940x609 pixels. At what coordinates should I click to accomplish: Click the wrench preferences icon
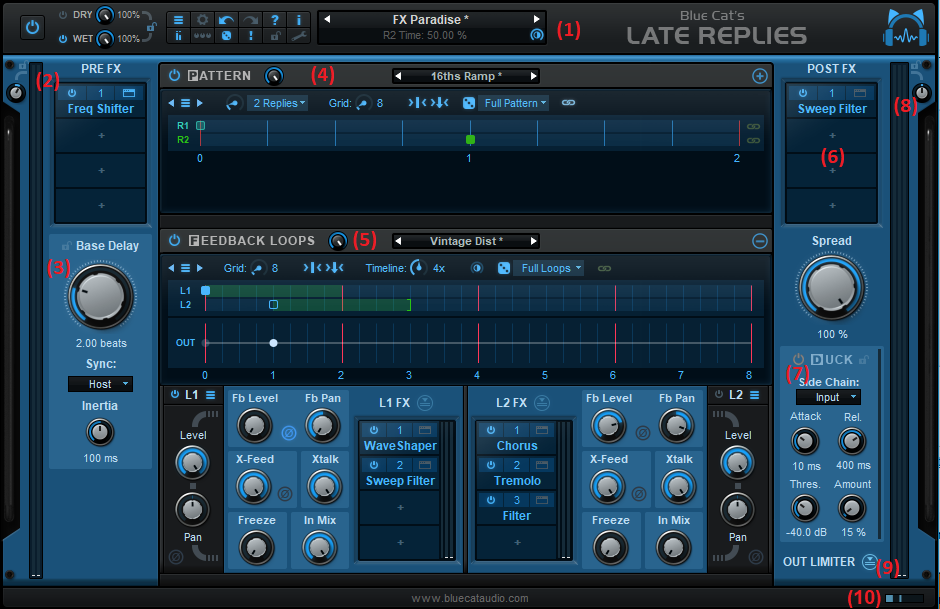[x=299, y=36]
